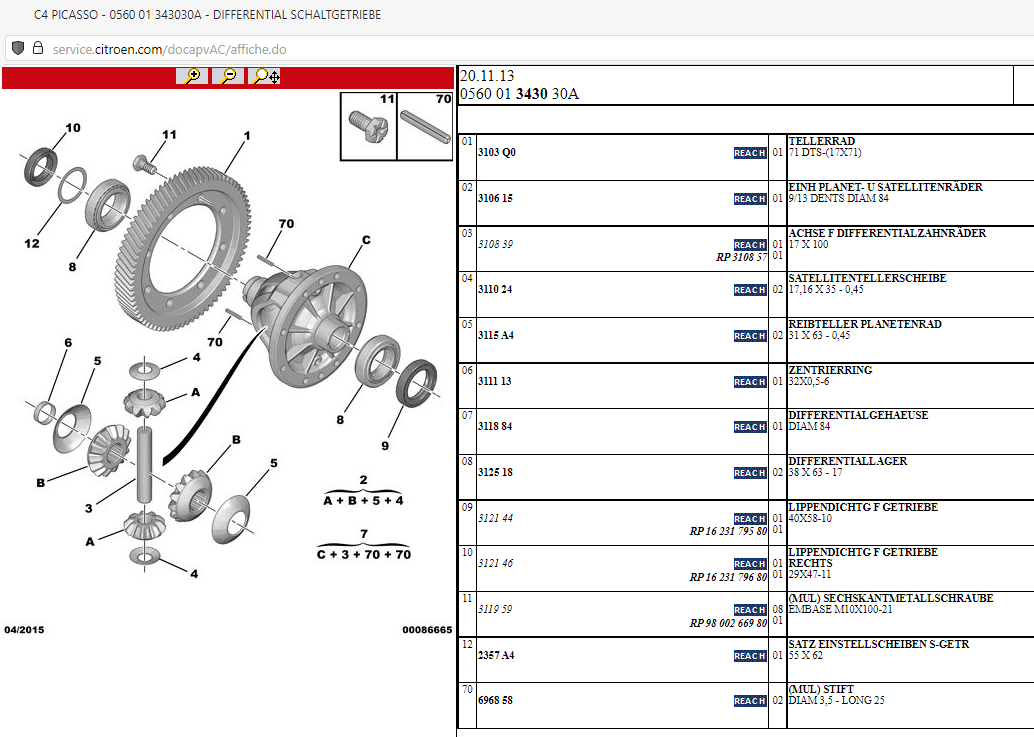Image resolution: width=1034 pixels, height=737 pixels.
Task: Select part number 3103 Q0
Action: [x=497, y=152]
